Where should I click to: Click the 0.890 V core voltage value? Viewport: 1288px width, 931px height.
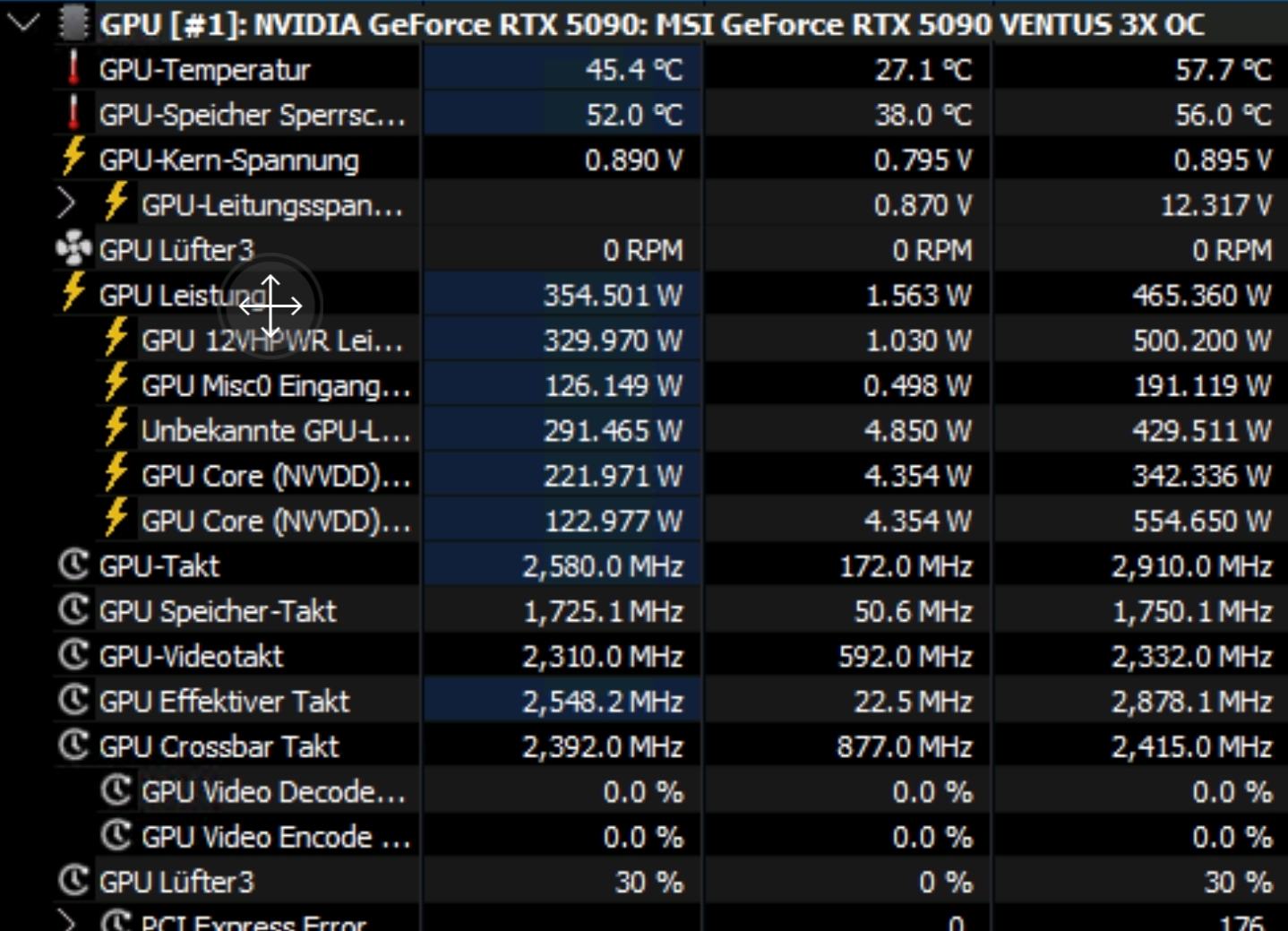(633, 160)
